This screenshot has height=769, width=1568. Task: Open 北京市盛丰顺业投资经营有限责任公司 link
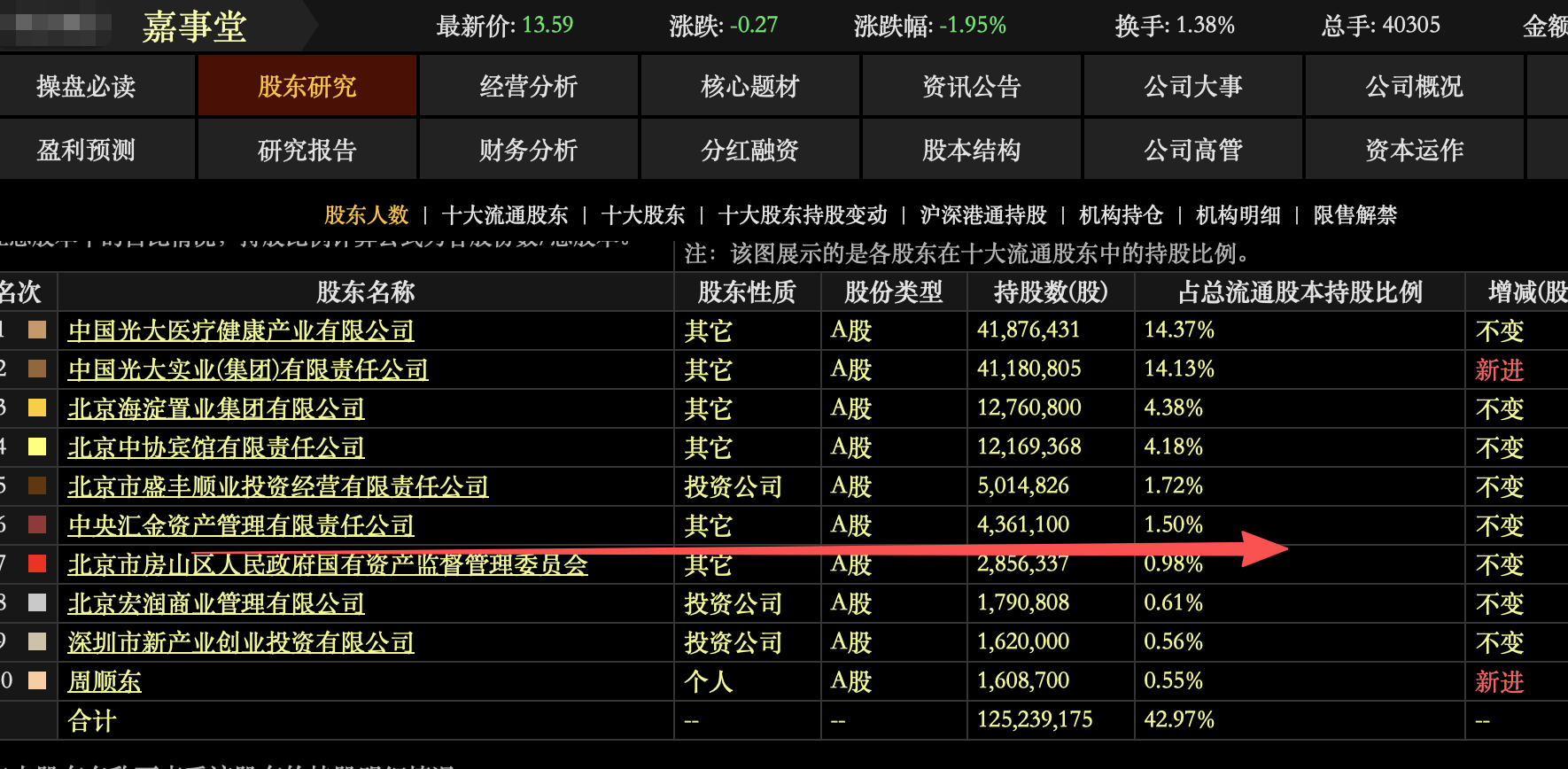click(278, 486)
